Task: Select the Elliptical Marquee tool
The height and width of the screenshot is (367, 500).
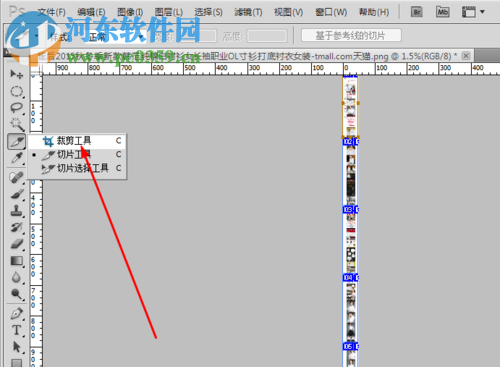Action: coord(16,91)
